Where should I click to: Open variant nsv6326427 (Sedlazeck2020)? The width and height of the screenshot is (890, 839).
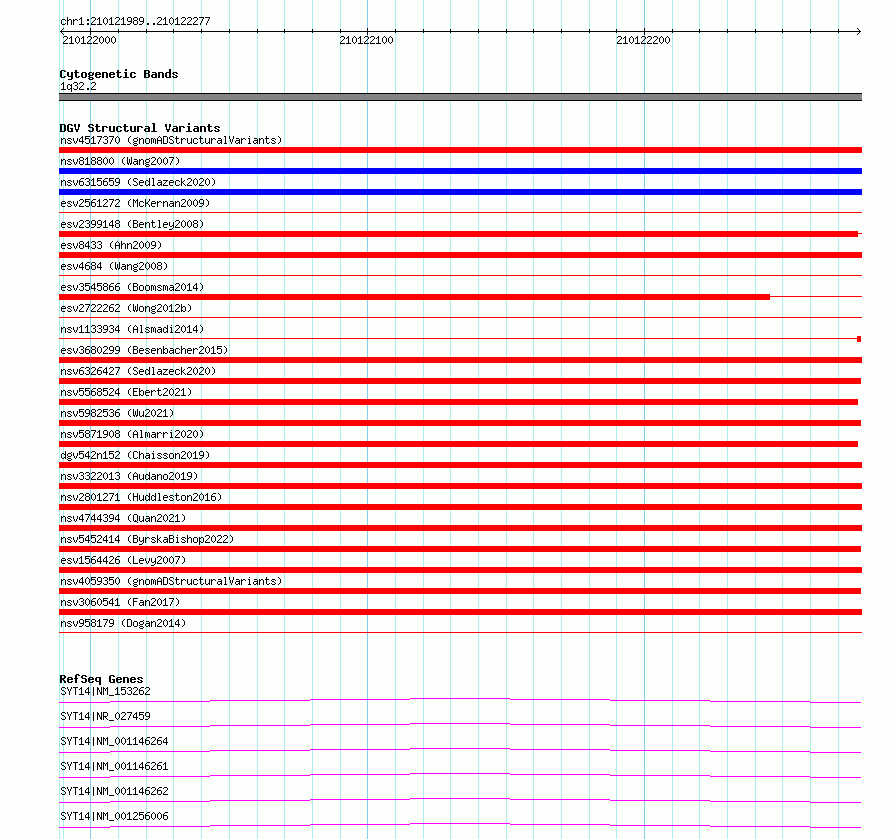[x=138, y=371]
